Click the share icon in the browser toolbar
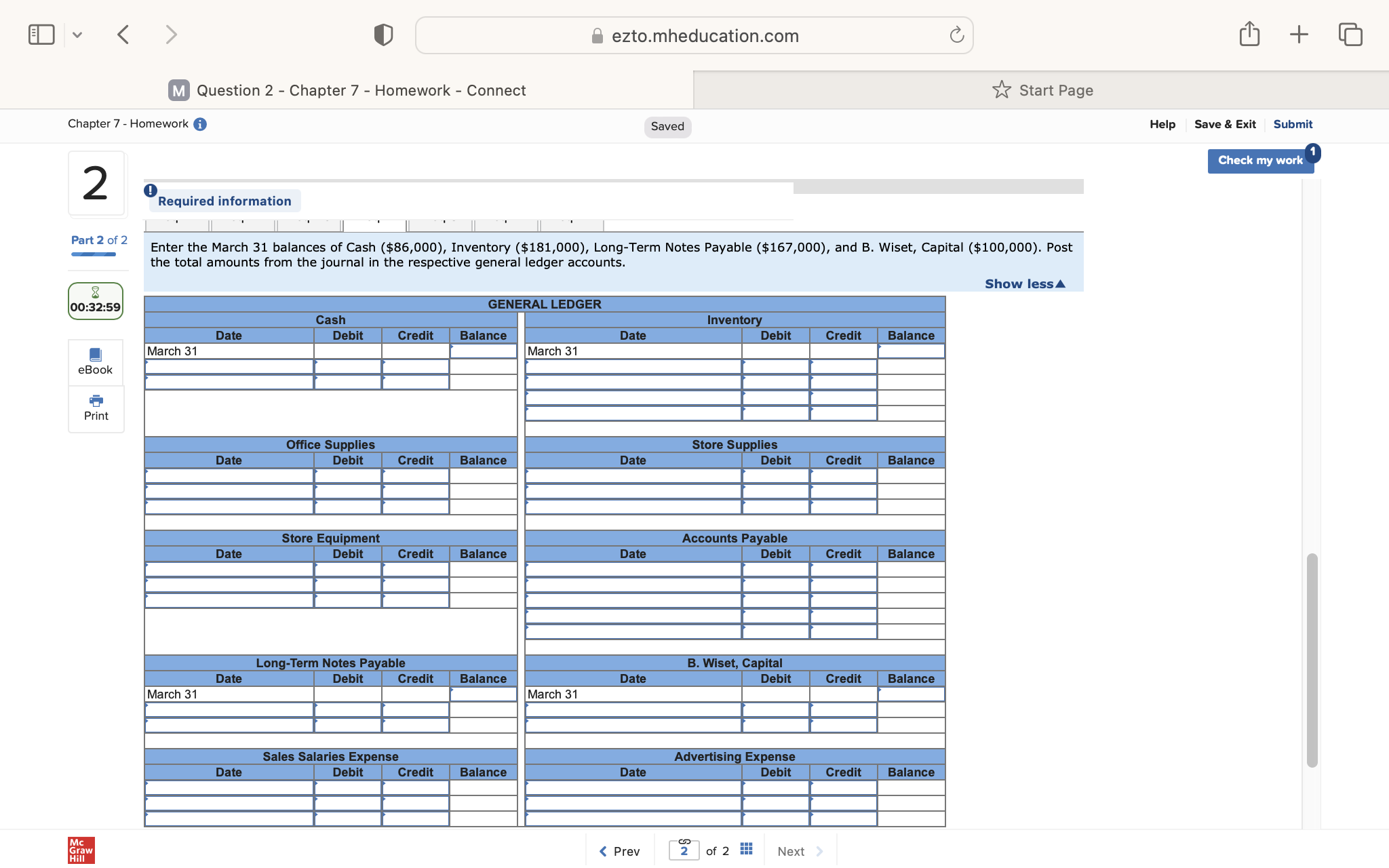 point(1250,33)
